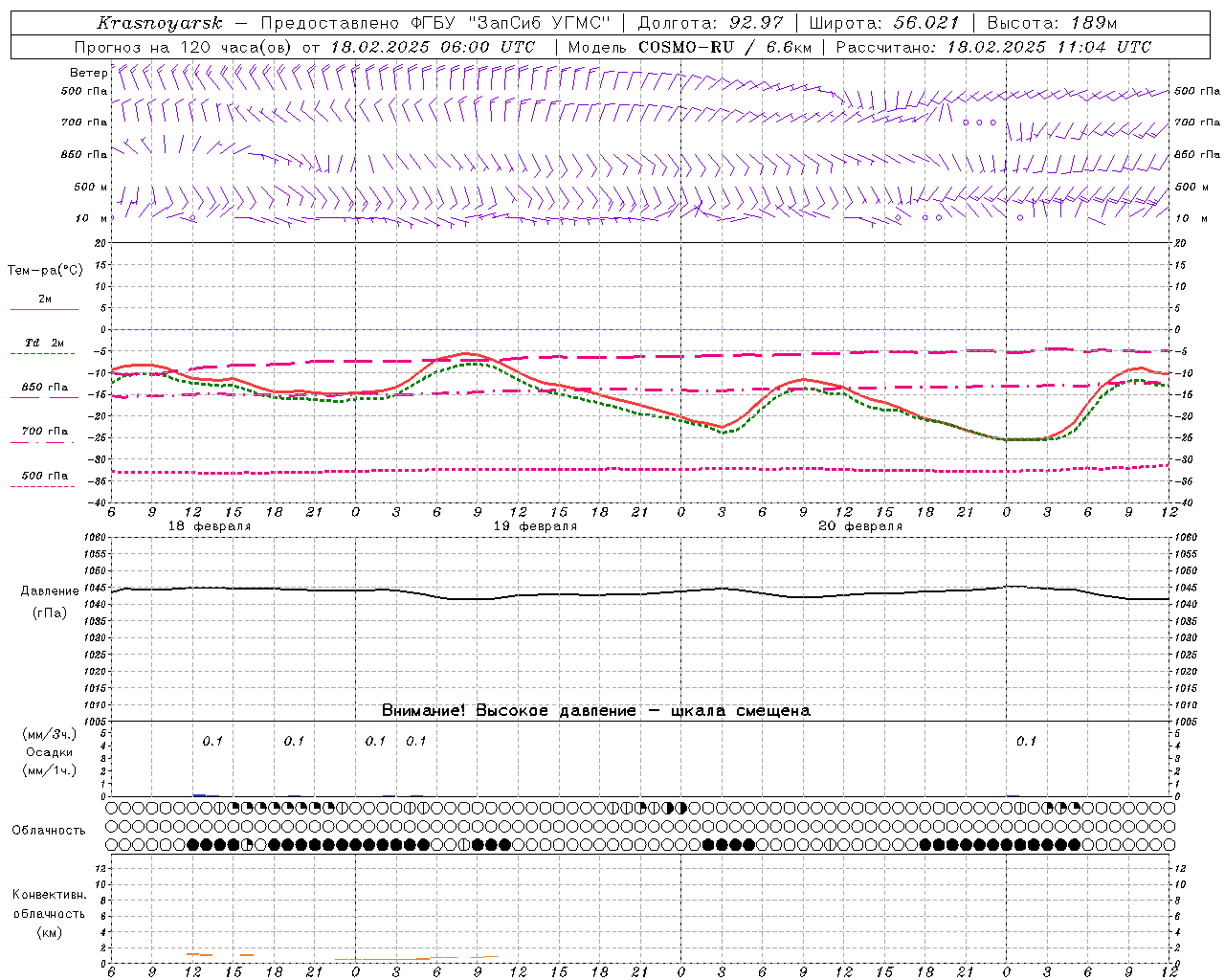Click the Krasnoyarsk station name
1225x980 pixels.
coord(160,23)
